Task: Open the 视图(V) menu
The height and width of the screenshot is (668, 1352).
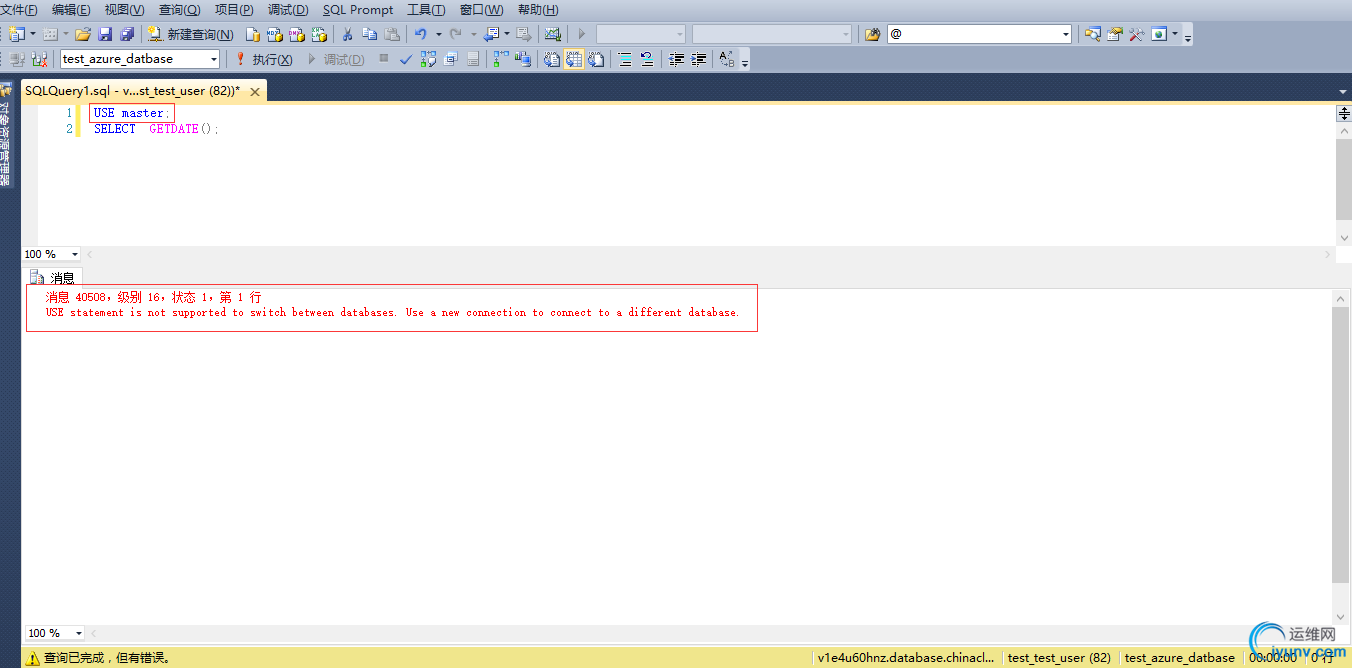Action: 125,9
